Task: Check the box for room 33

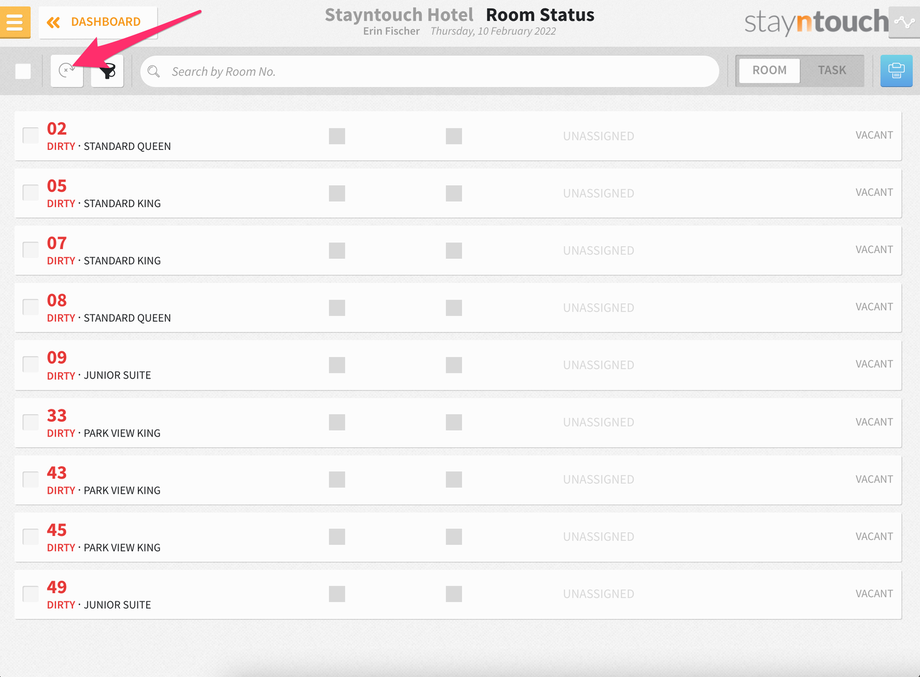Action: coord(31,422)
